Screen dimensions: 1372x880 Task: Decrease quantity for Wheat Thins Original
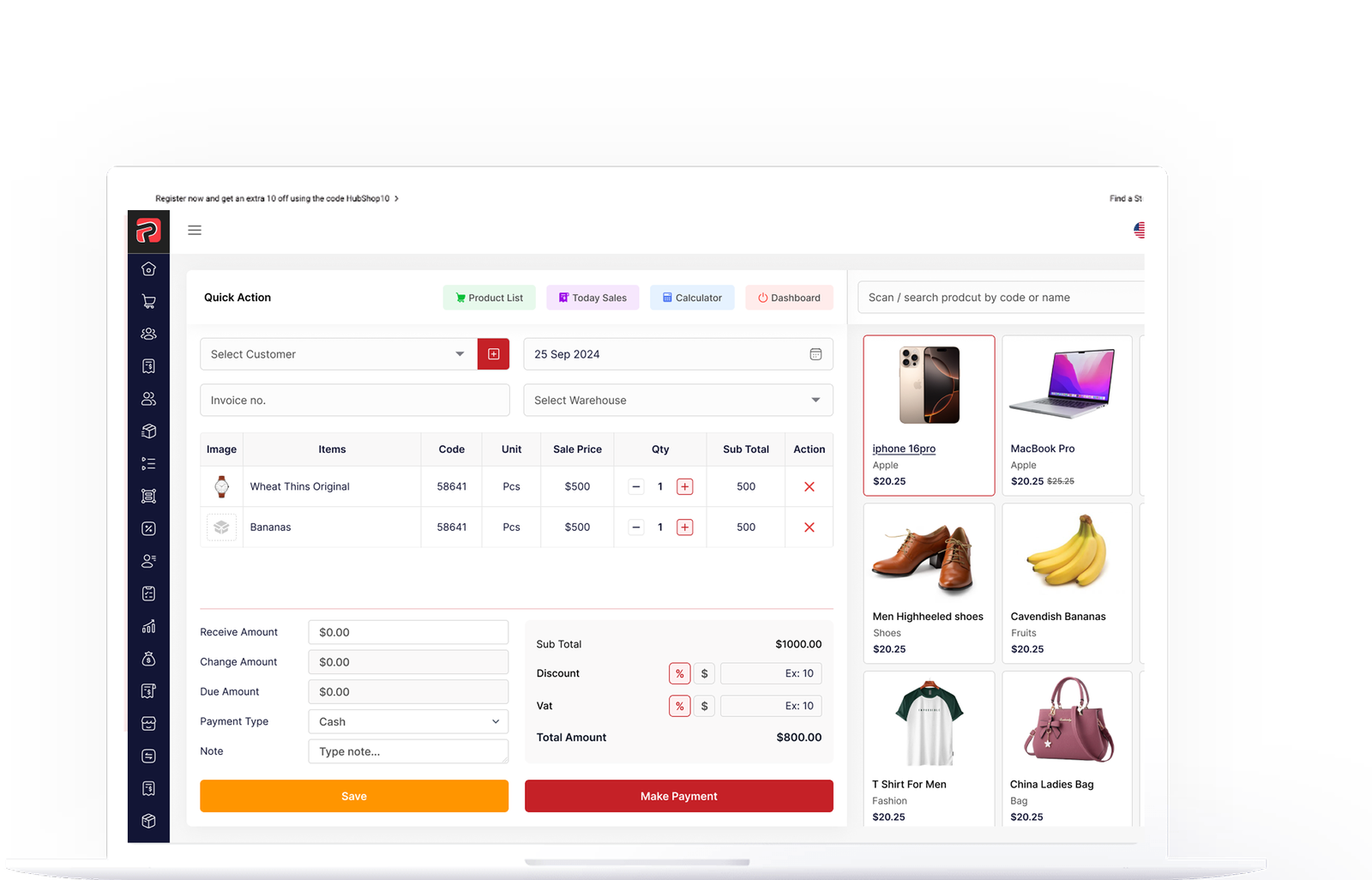point(636,486)
